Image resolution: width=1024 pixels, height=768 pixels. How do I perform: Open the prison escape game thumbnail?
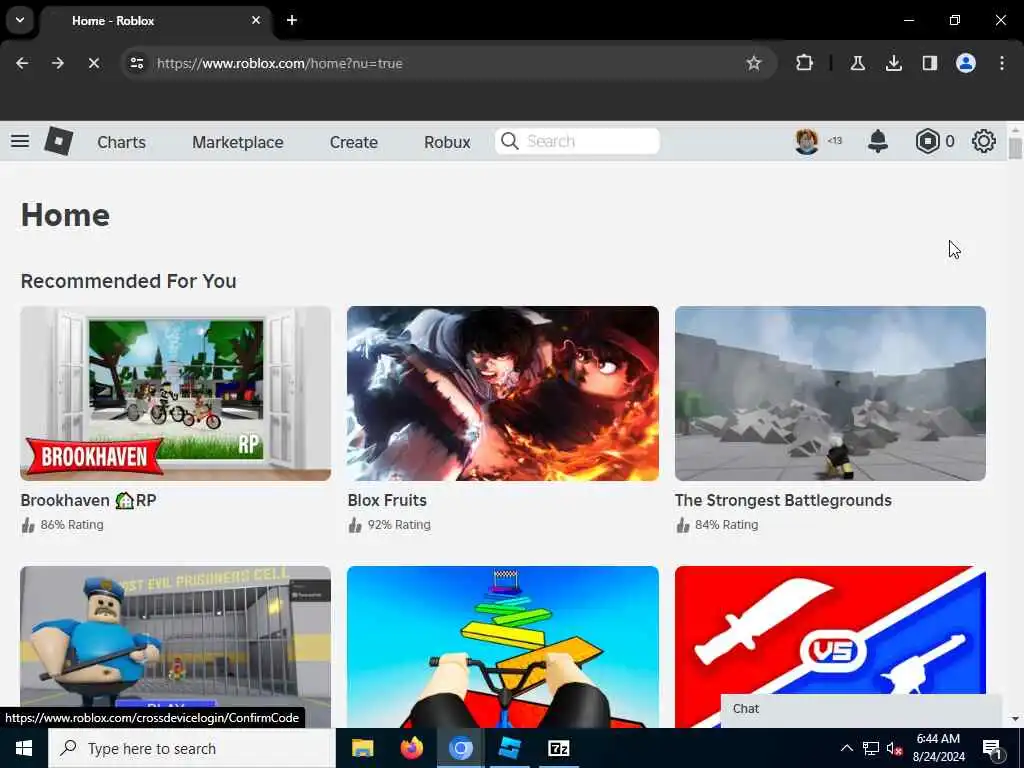pyautogui.click(x=176, y=647)
